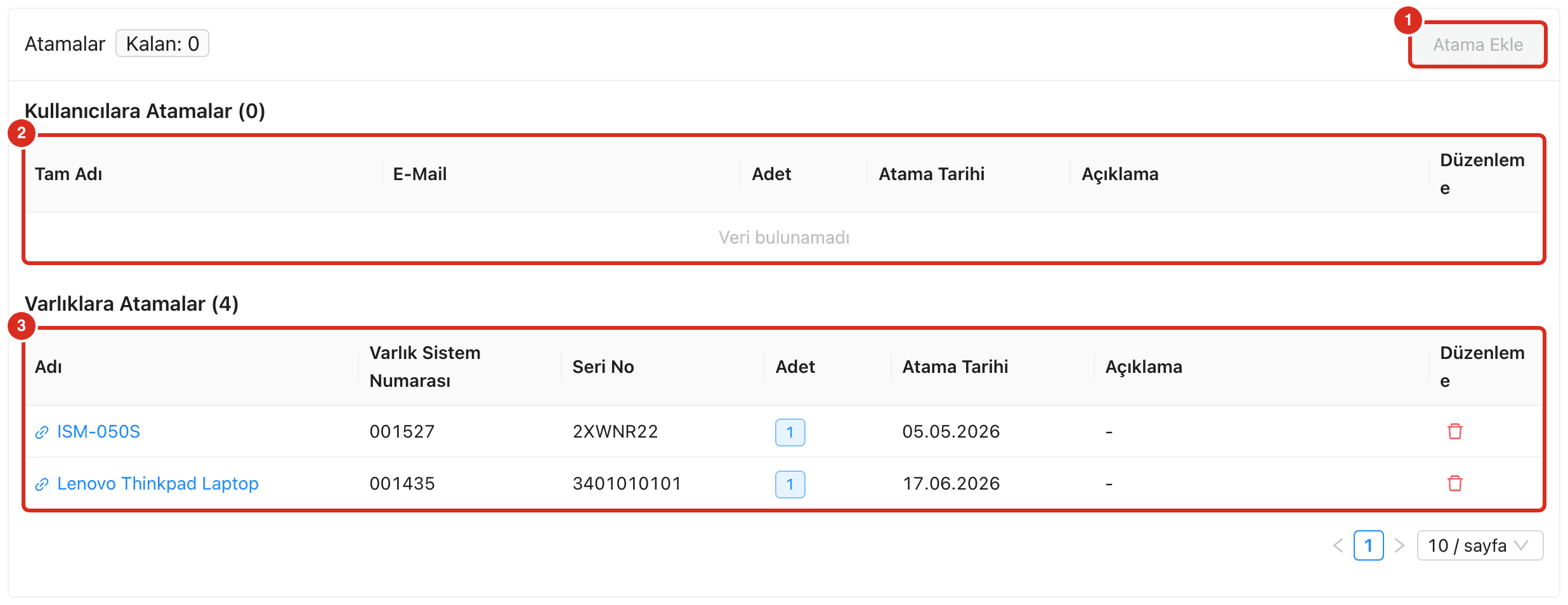1568x605 pixels.
Task: Click link icon beside Lenovo Thinkpad Laptop
Action: 42,485
